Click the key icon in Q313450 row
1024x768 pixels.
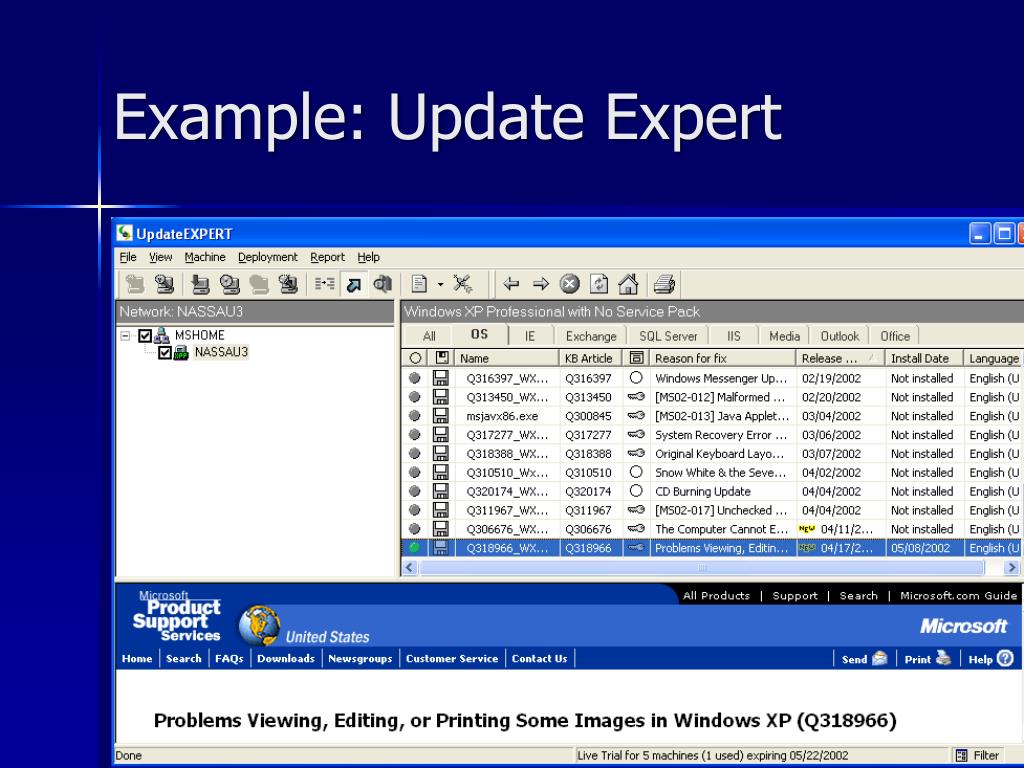pyautogui.click(x=636, y=397)
